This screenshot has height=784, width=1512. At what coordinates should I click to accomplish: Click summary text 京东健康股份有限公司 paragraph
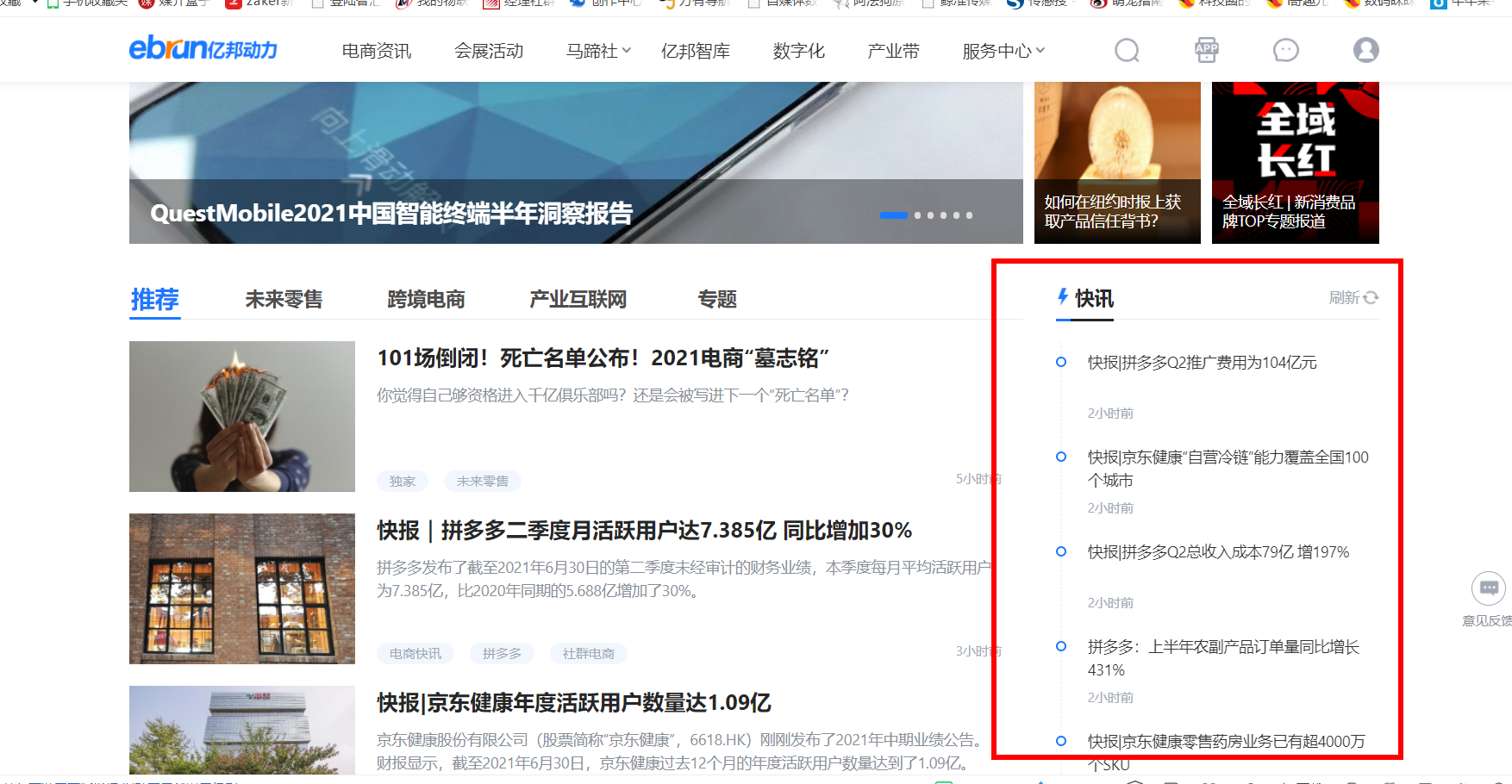(x=680, y=751)
